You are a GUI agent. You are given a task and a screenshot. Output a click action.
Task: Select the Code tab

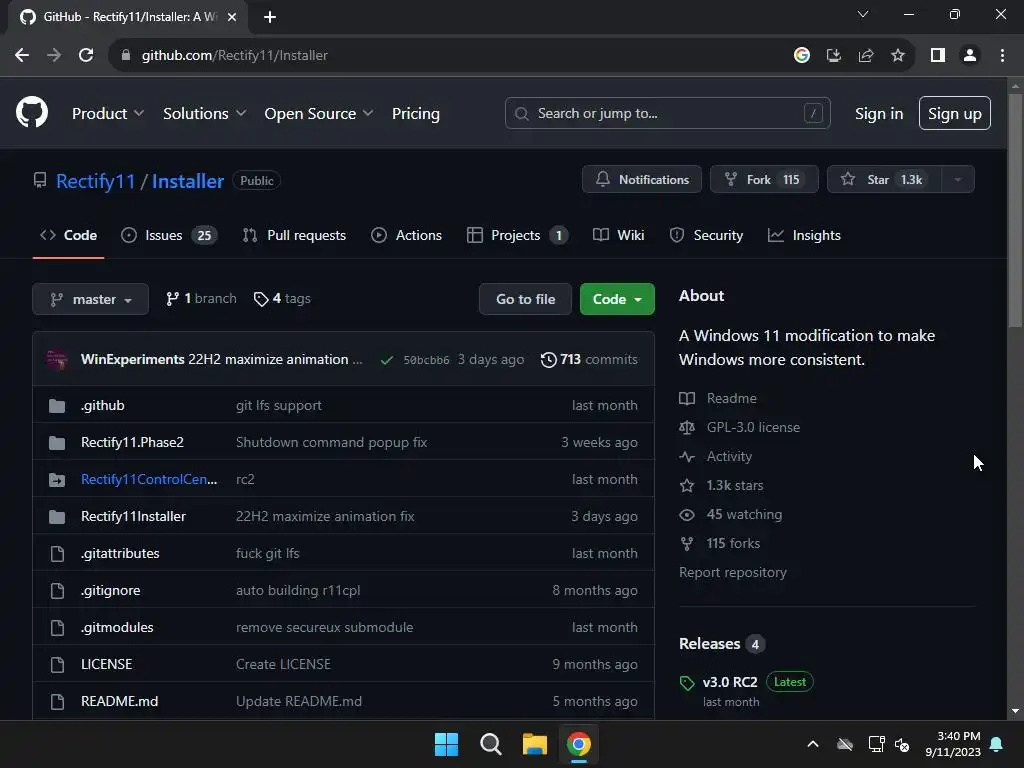tap(69, 235)
